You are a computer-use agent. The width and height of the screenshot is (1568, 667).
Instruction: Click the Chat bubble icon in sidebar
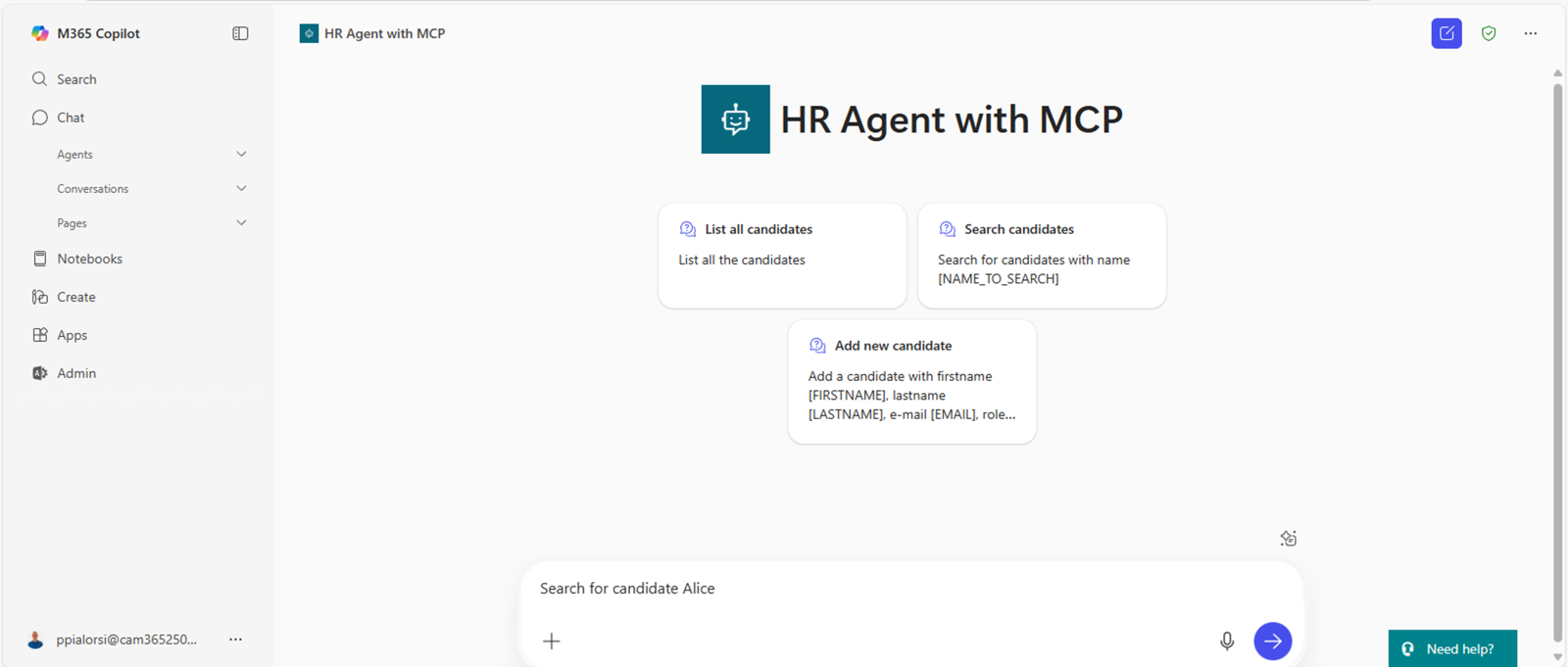[39, 118]
